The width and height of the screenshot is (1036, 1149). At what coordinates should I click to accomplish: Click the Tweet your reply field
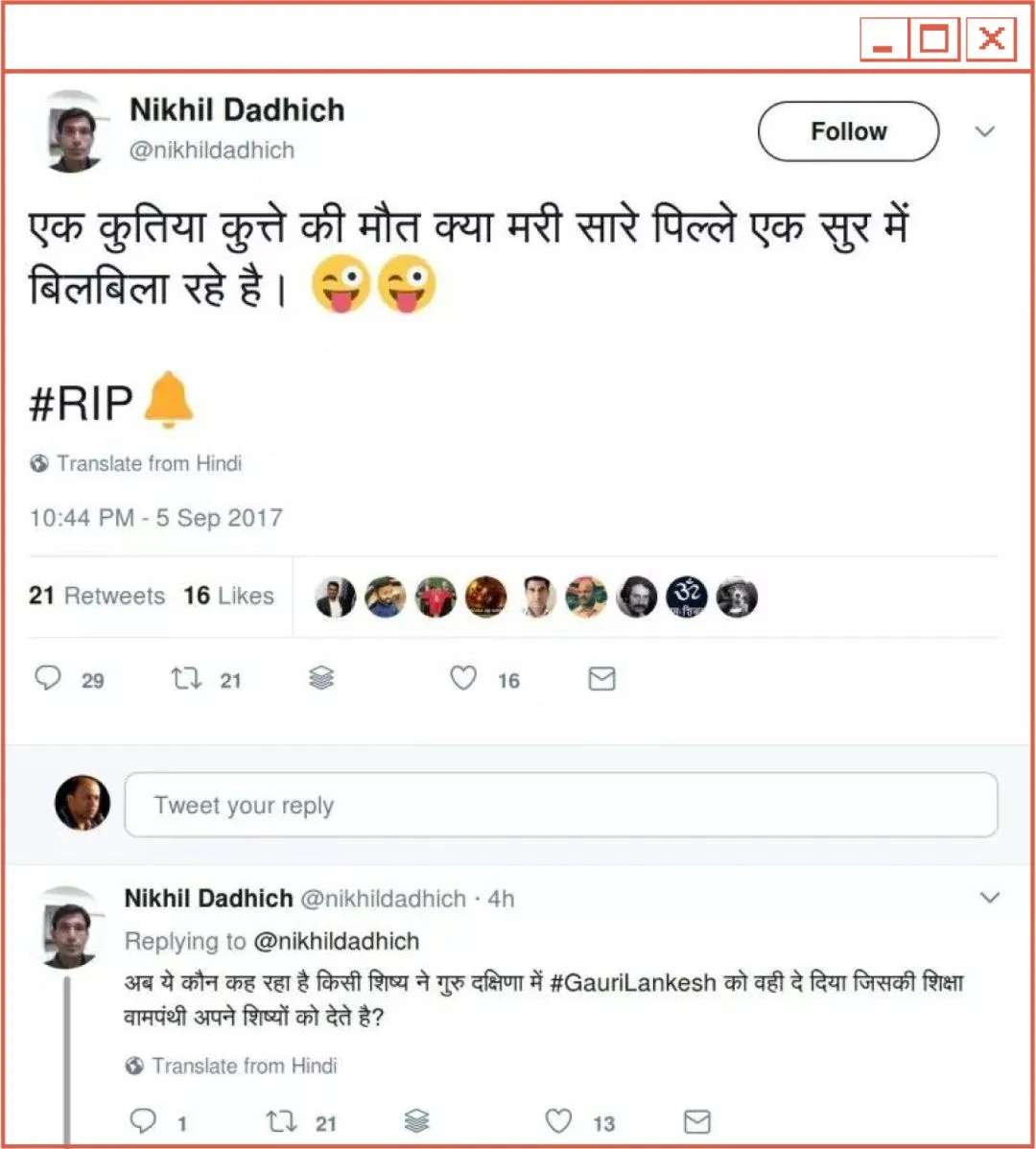point(561,805)
